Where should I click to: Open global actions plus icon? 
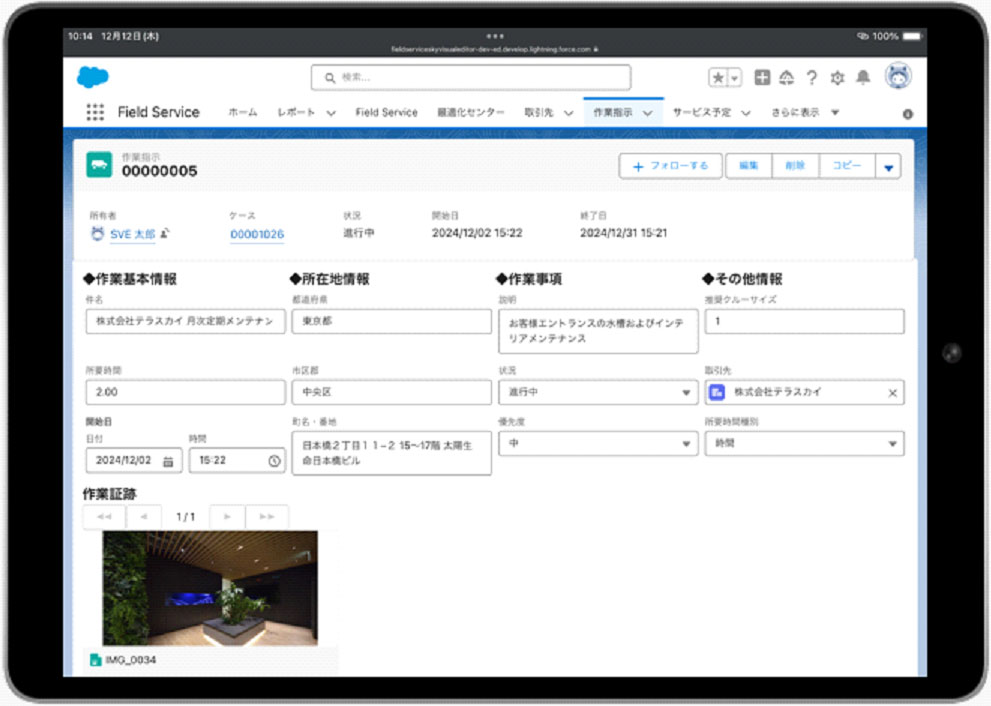click(762, 77)
